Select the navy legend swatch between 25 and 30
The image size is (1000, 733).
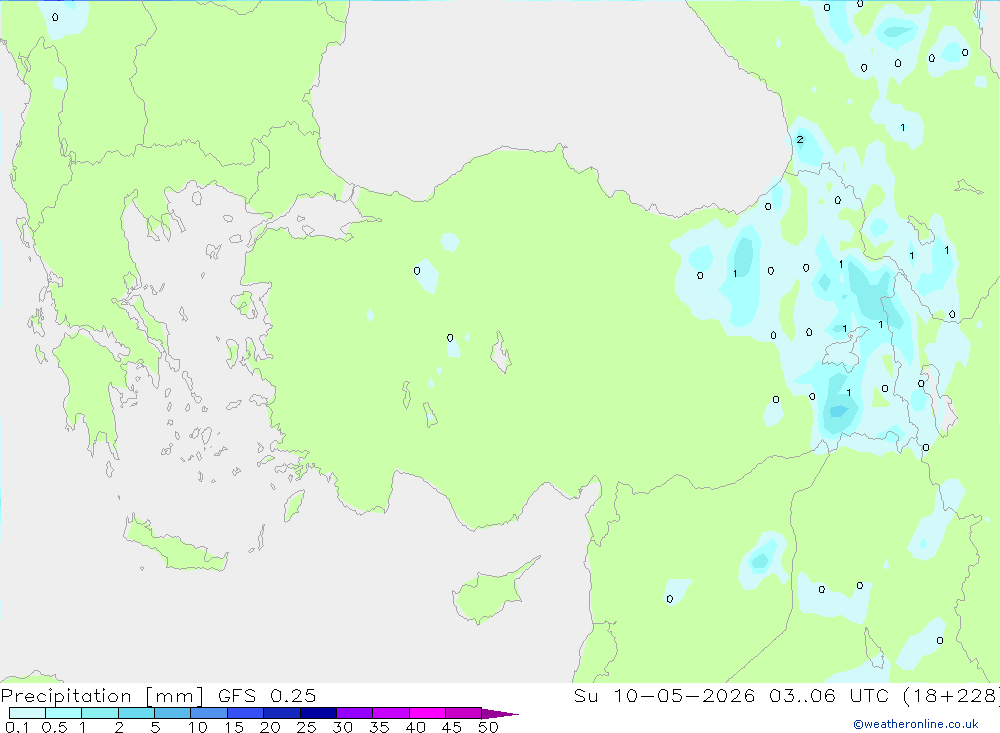(x=318, y=713)
